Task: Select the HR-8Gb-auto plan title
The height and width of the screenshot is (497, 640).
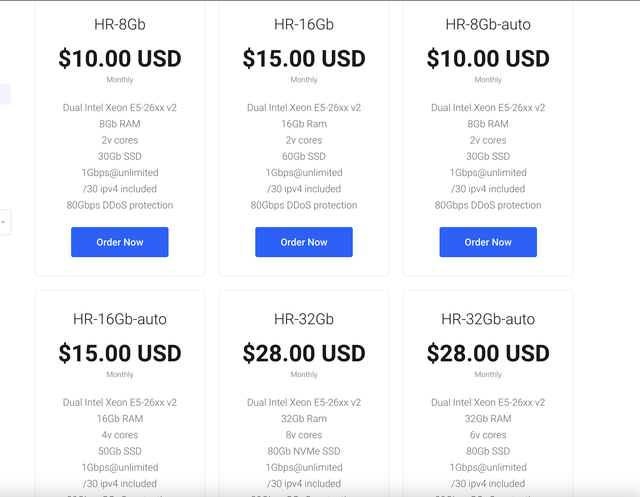Action: 487,24
